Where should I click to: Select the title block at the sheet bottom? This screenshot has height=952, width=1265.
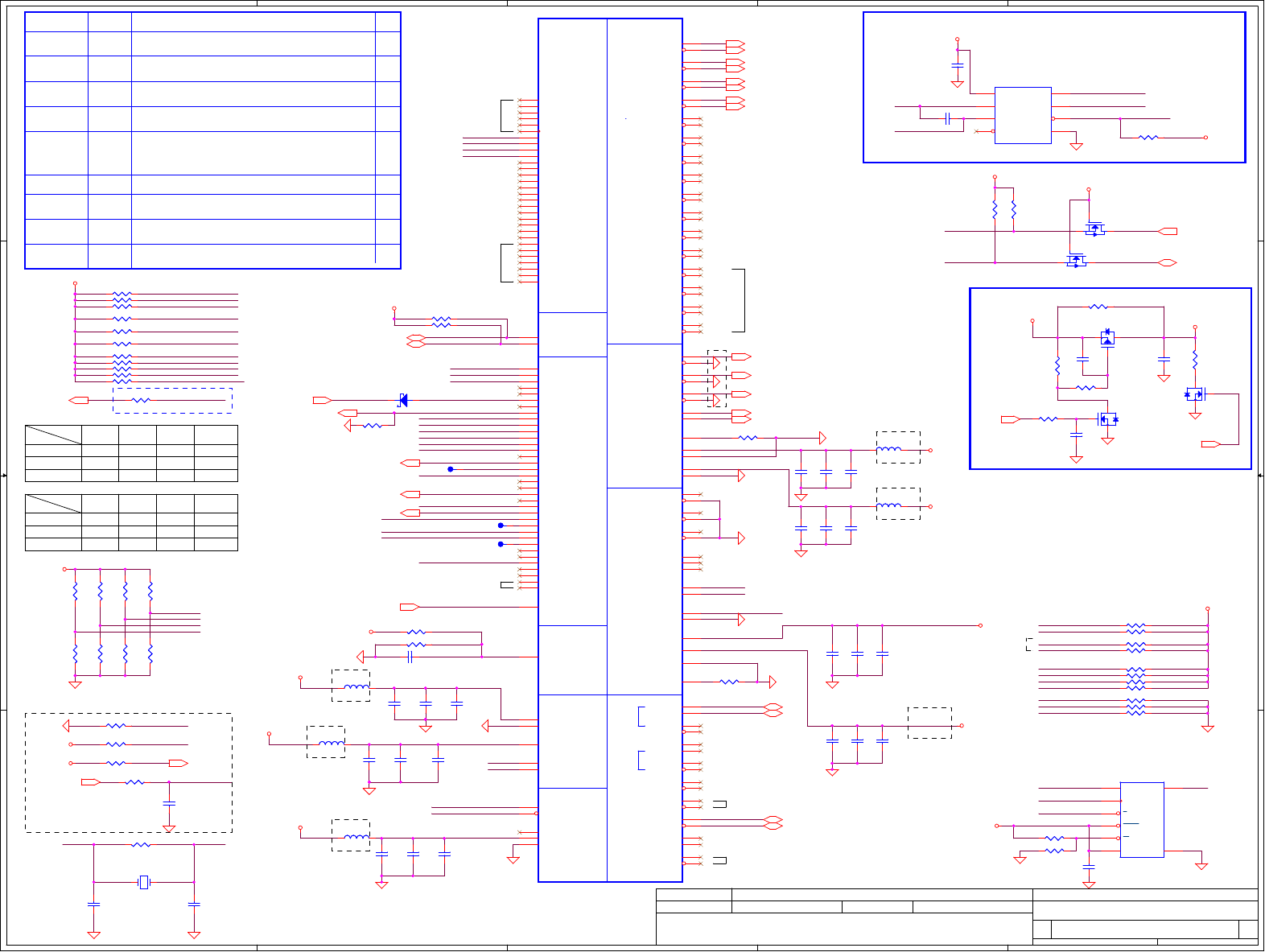[957, 917]
